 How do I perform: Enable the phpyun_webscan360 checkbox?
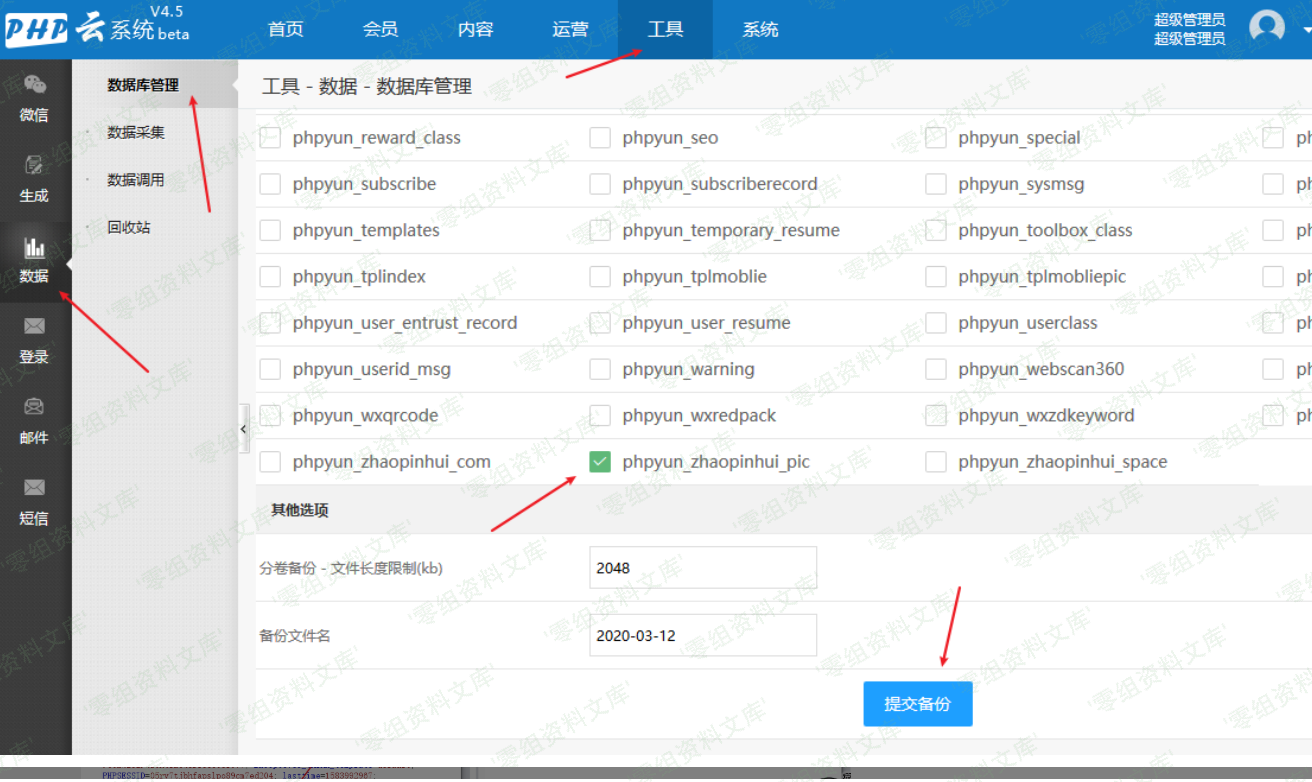pos(936,369)
